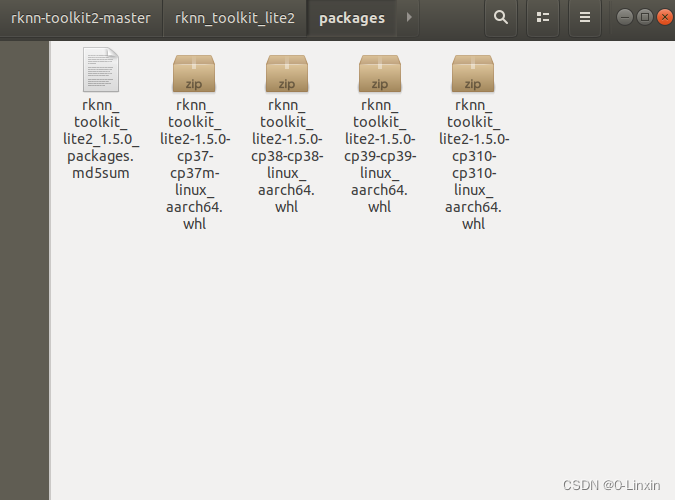Click filename label with cp38-cp38-linux_aarch64.whl

[x=287, y=155]
